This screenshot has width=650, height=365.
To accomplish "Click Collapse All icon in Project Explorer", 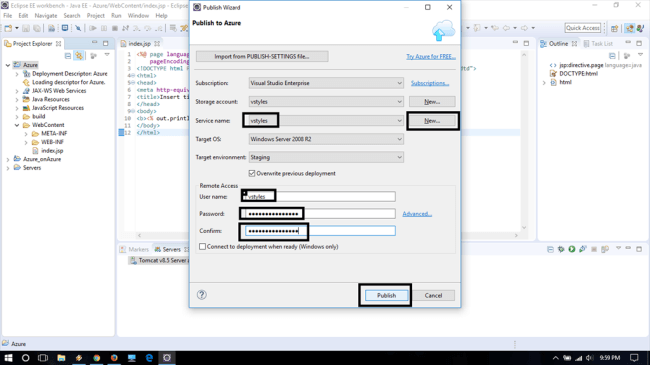I will tap(68, 55).
